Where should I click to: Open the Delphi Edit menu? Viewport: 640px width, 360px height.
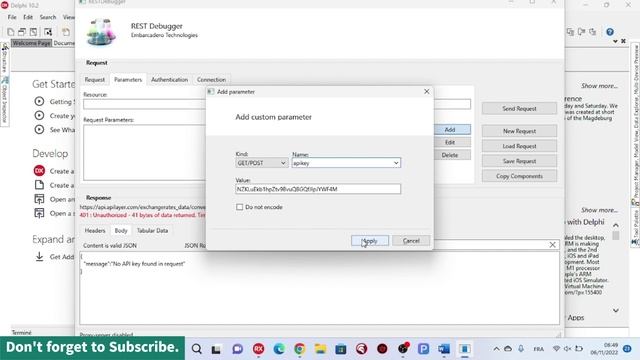(x=28, y=17)
